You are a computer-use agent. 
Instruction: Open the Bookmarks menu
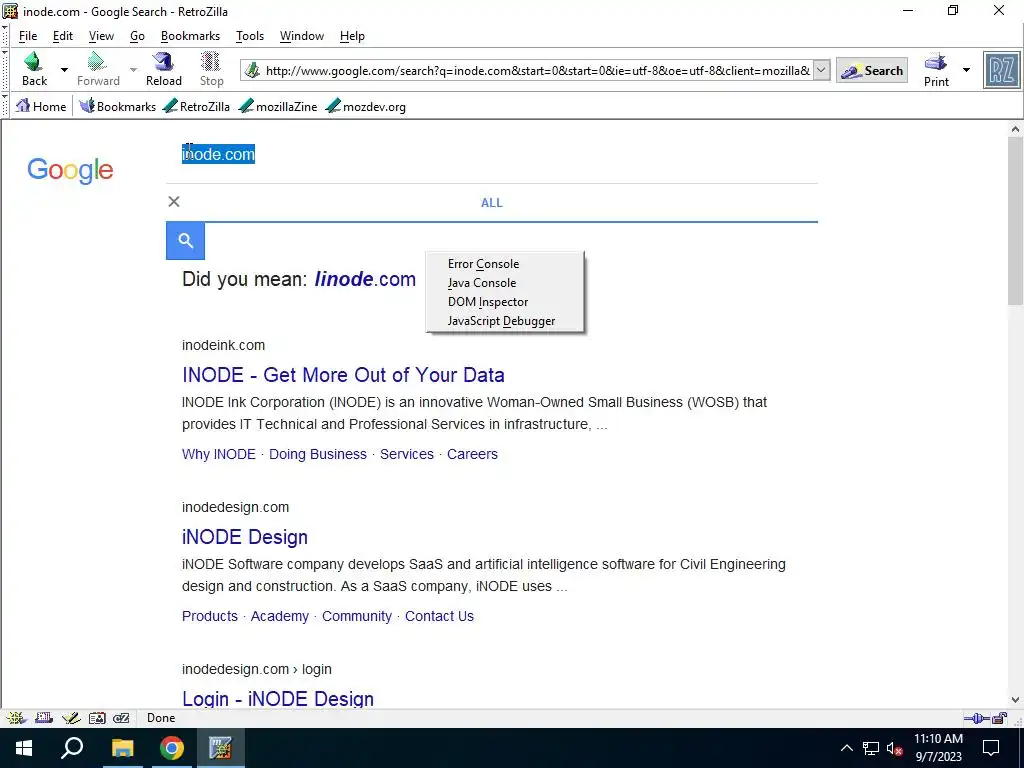190,36
